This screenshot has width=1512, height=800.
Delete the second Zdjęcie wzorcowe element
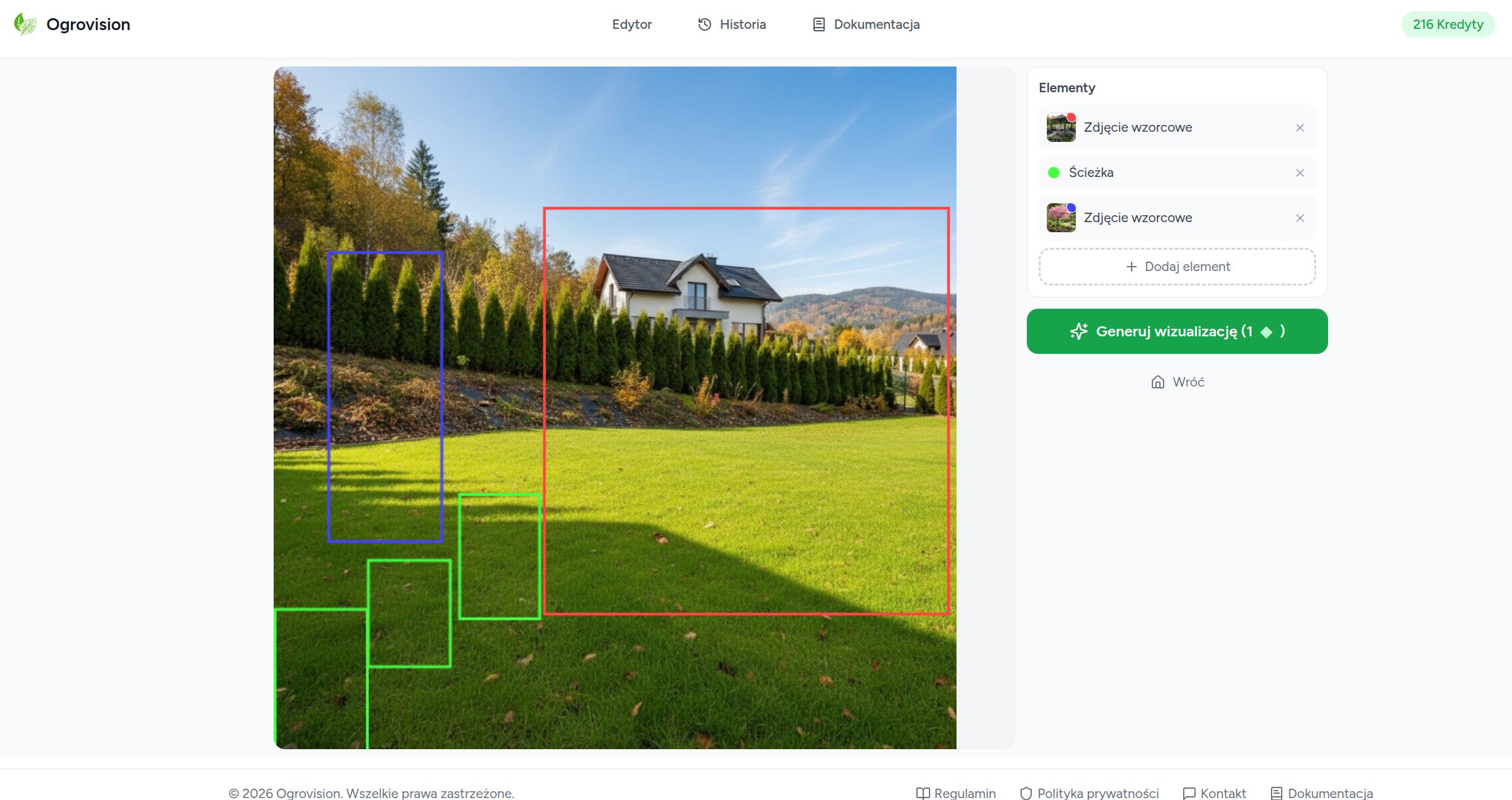pyautogui.click(x=1300, y=218)
